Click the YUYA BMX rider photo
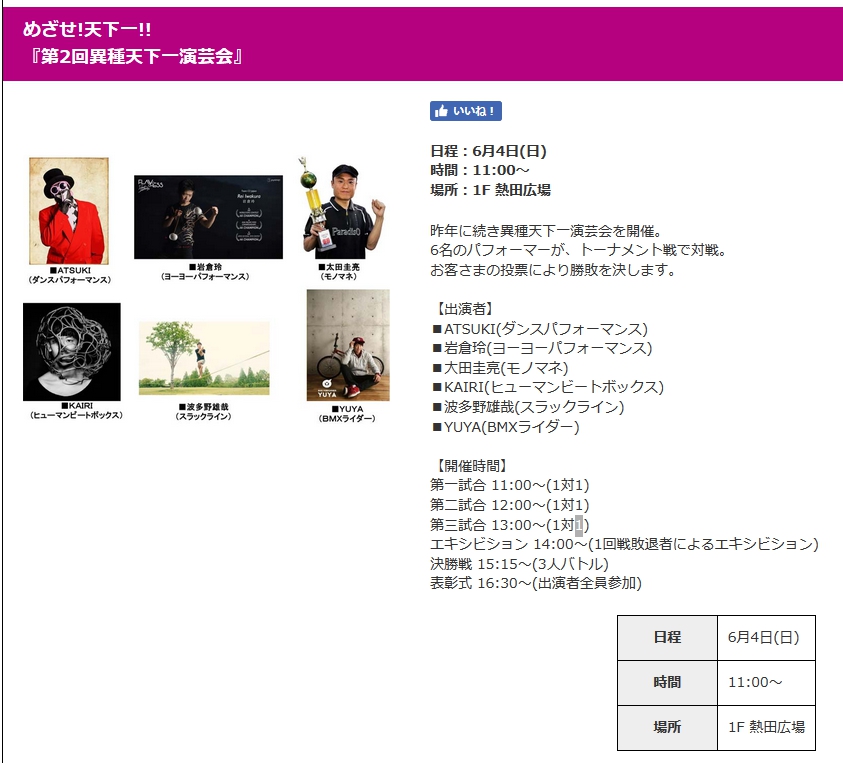Viewport: 843px width, 763px height. point(348,345)
